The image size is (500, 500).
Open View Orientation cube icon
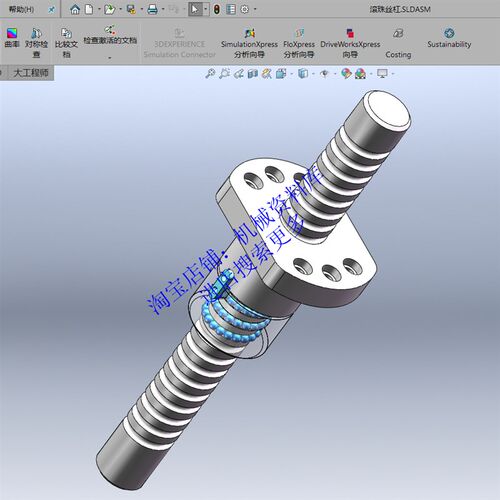click(281, 73)
